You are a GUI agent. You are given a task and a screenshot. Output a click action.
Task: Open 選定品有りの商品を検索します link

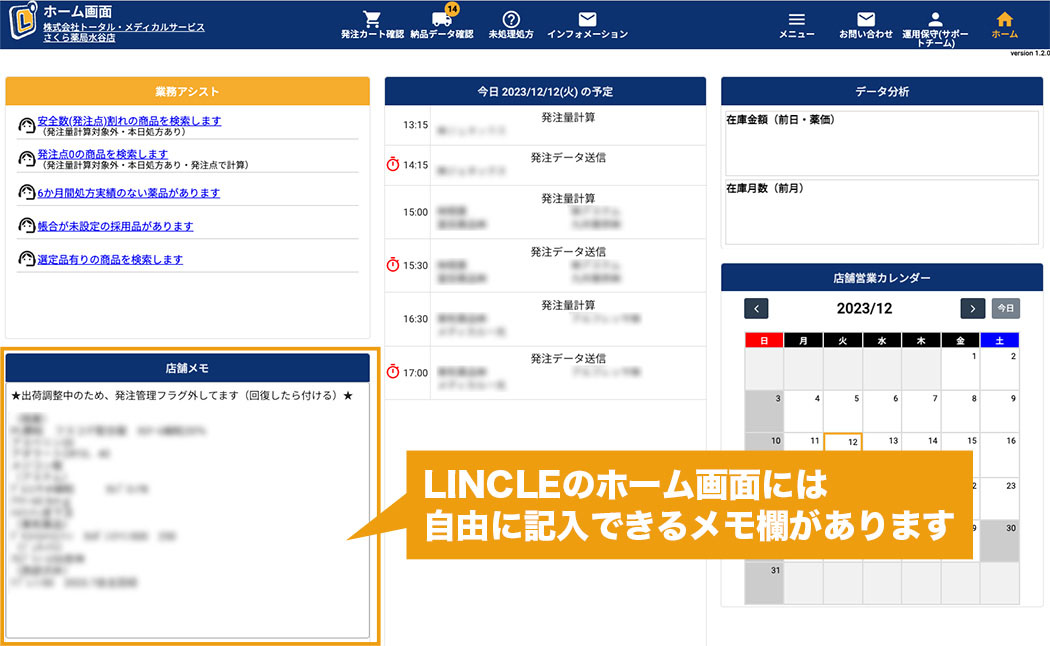tap(110, 260)
